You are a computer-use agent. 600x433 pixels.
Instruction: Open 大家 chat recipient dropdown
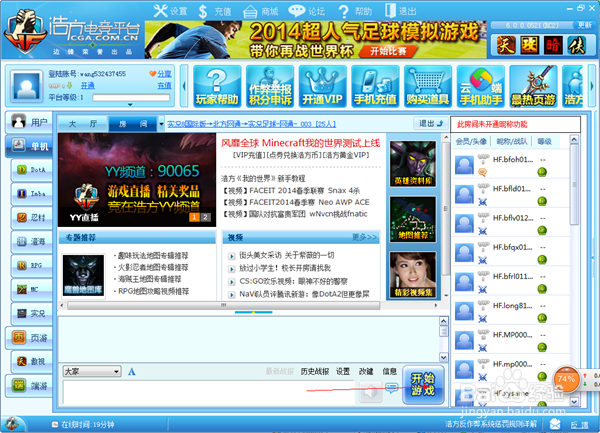[x=92, y=371]
